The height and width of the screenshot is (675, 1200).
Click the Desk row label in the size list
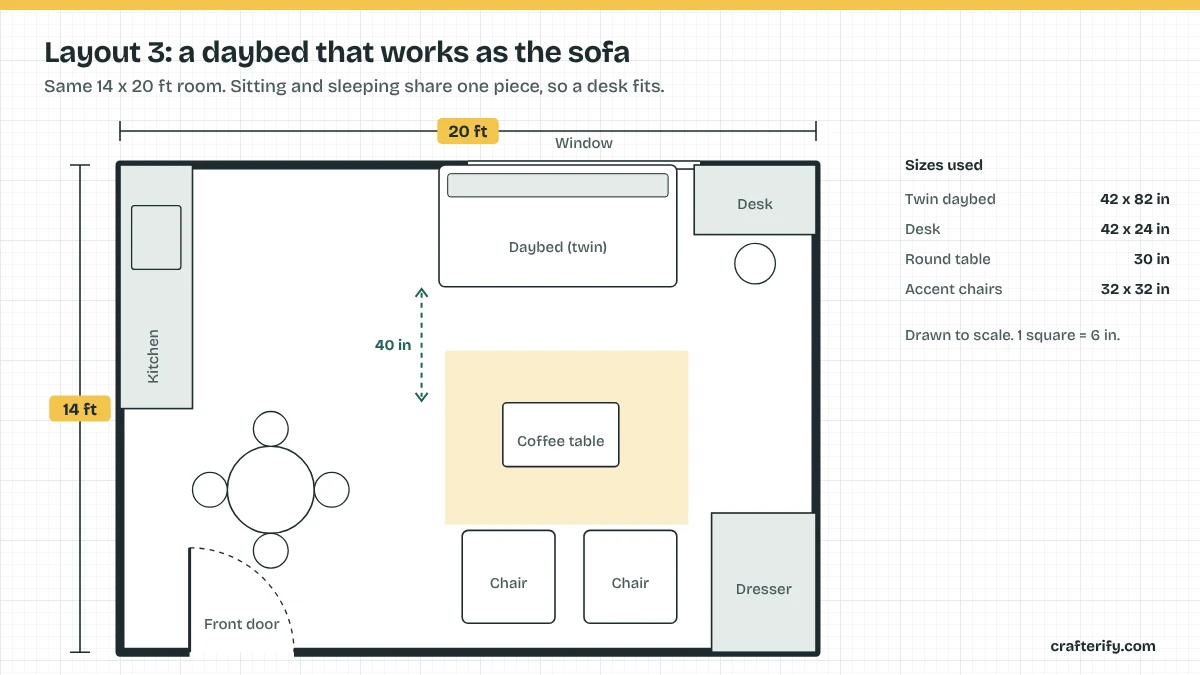(x=923, y=229)
